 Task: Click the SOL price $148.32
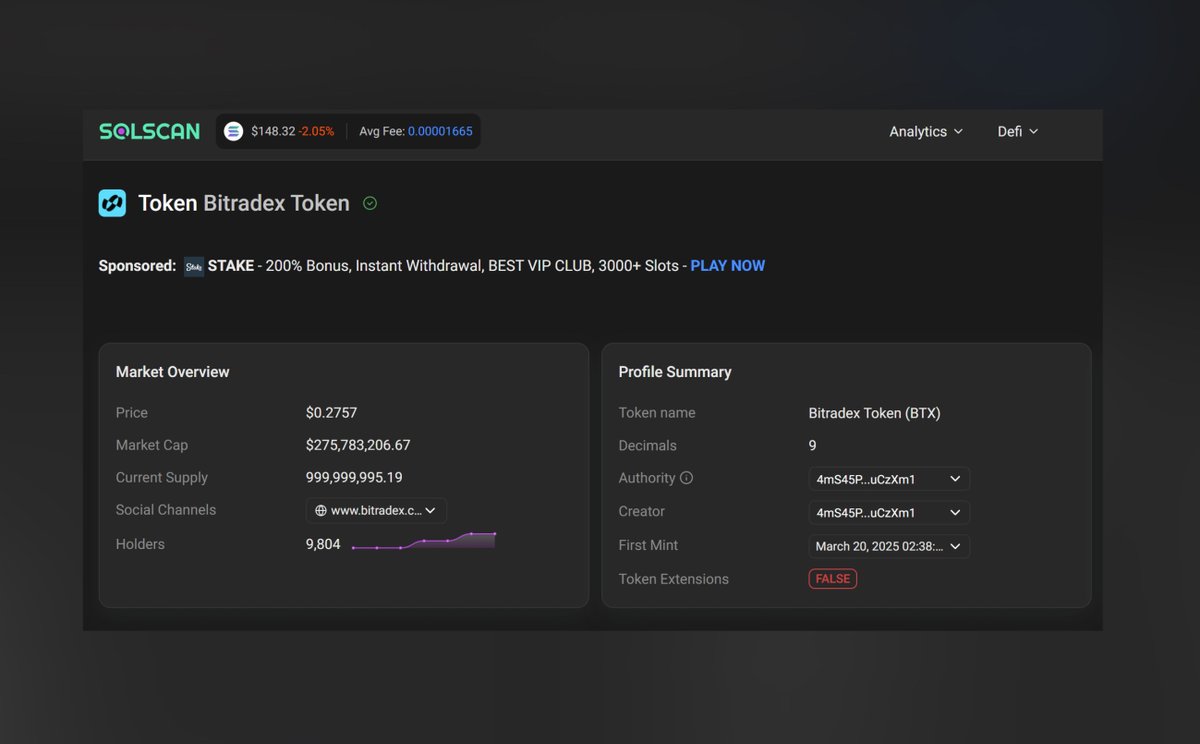click(x=273, y=131)
